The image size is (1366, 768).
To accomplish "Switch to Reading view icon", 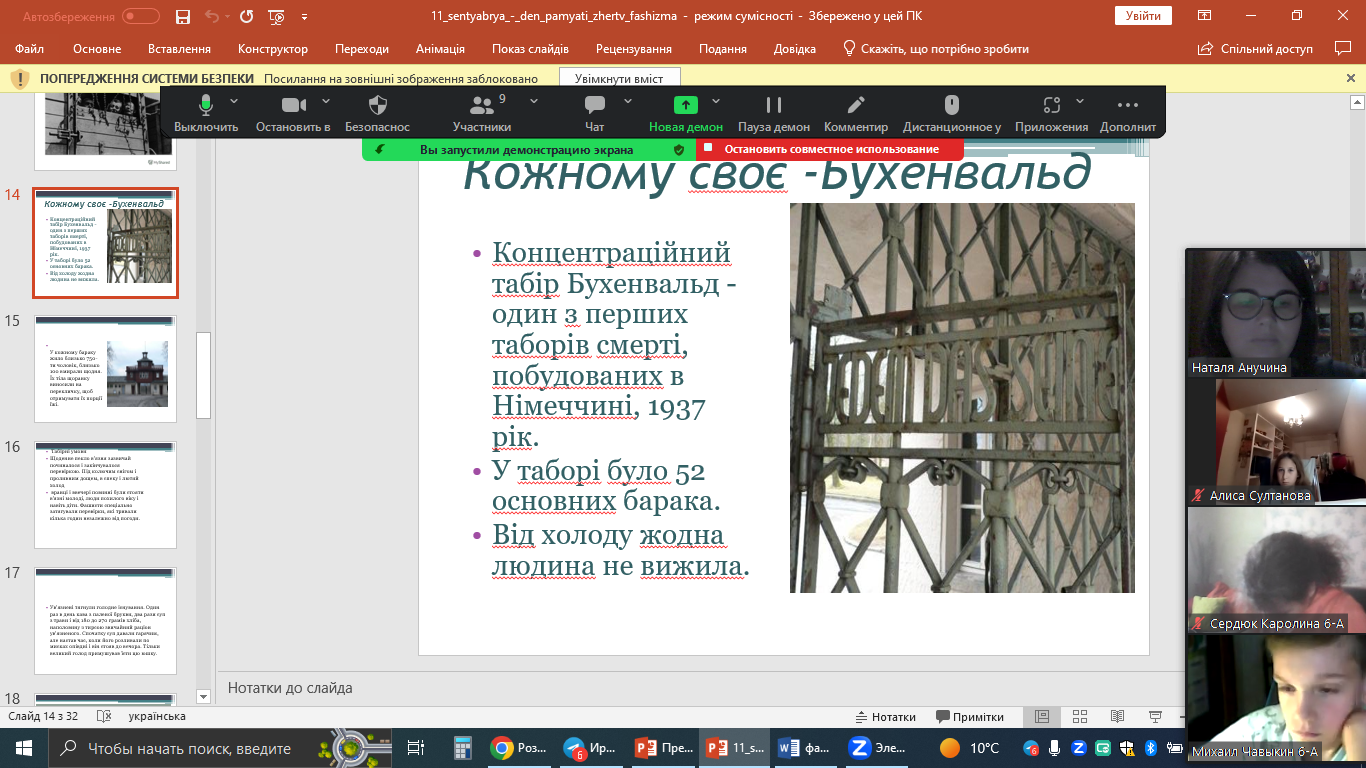I will (x=1118, y=717).
